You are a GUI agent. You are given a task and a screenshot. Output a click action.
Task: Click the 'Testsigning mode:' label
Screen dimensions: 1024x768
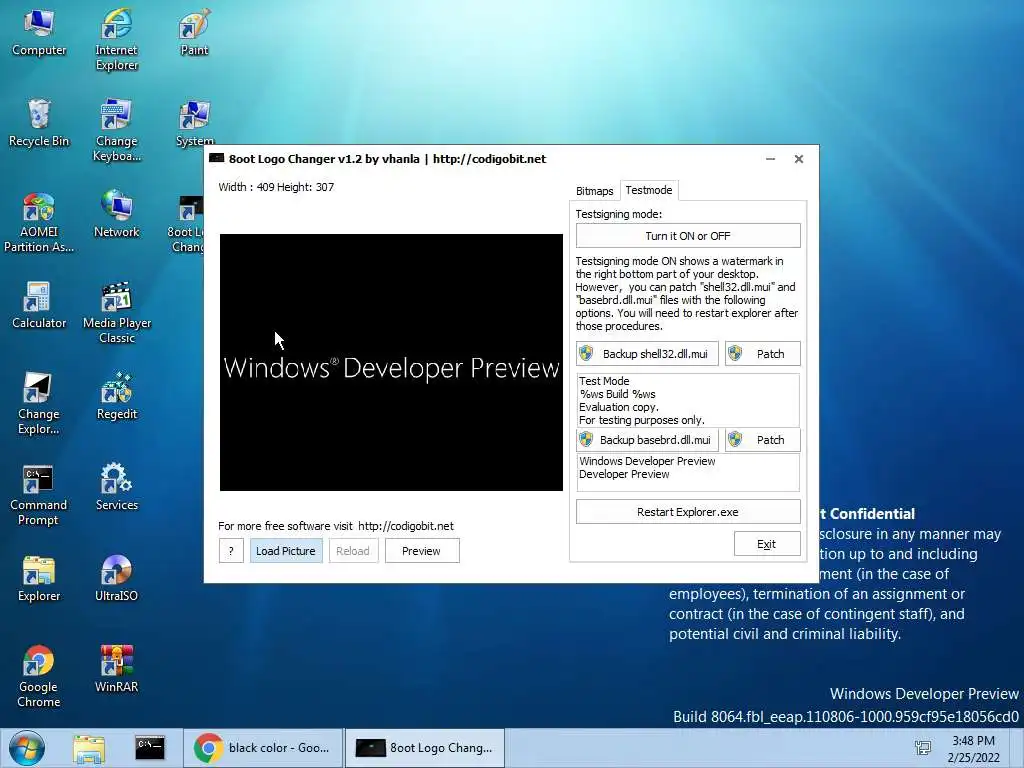tap(618, 214)
